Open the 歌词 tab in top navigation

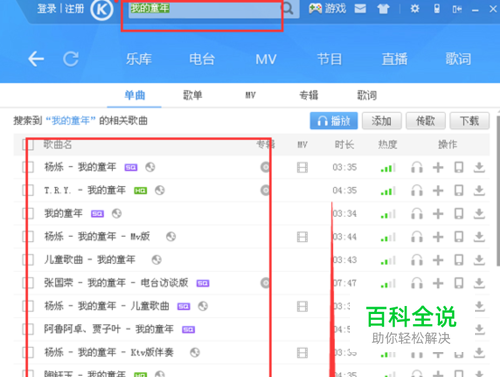pos(458,59)
